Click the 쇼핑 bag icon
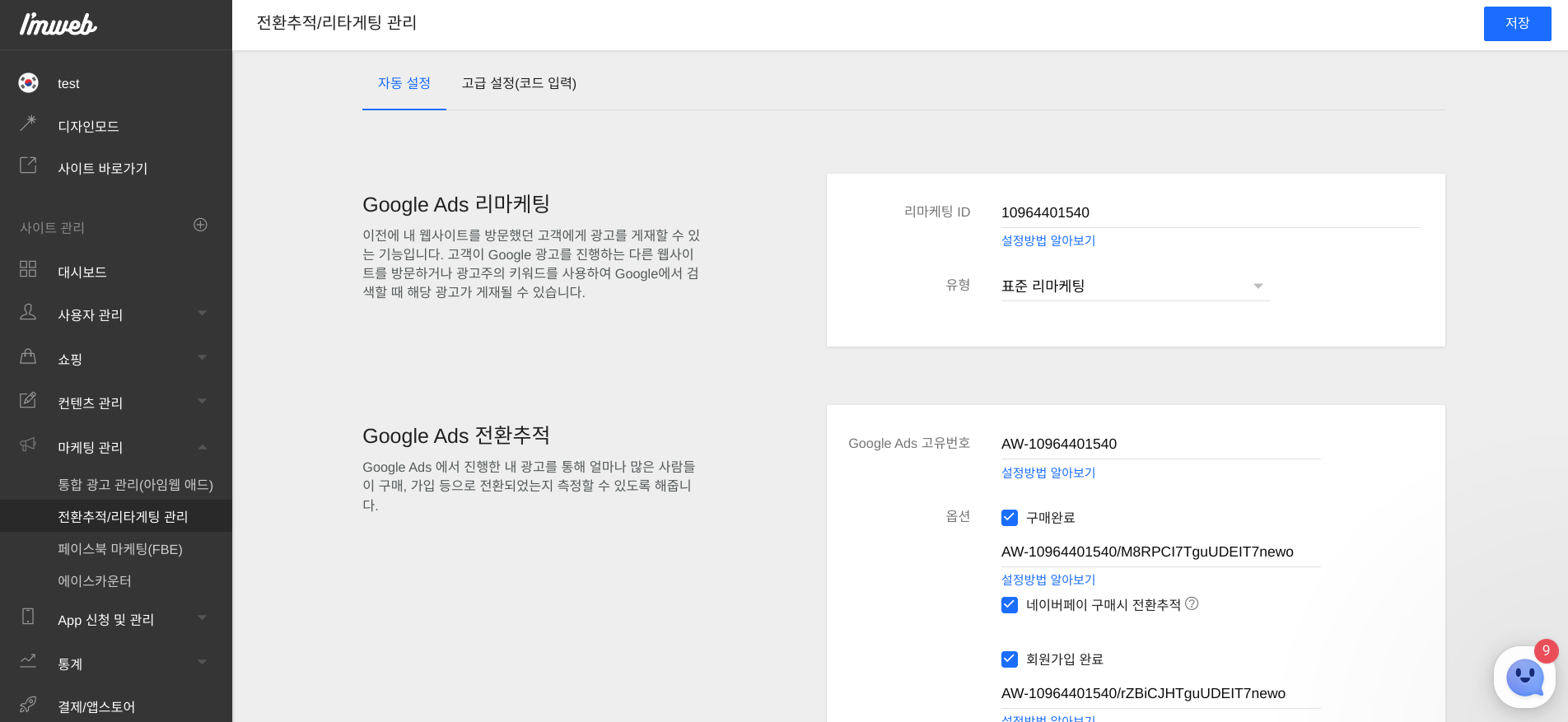The height and width of the screenshot is (722, 1568). tap(28, 356)
